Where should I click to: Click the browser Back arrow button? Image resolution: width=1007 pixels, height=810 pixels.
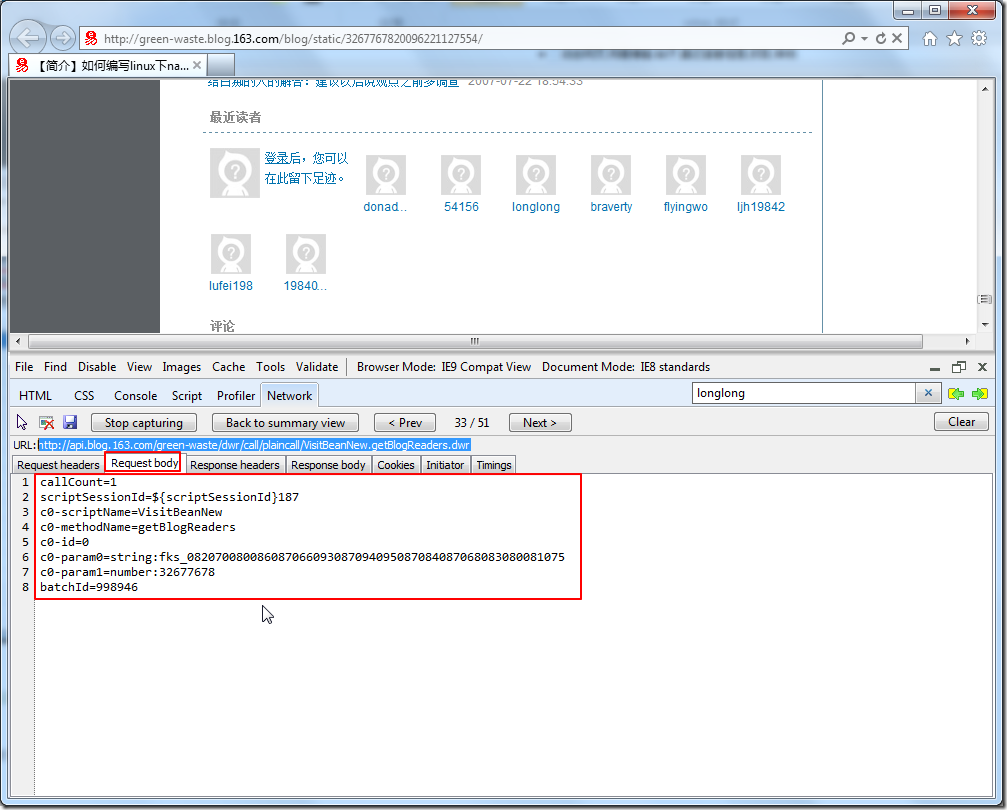[28, 38]
